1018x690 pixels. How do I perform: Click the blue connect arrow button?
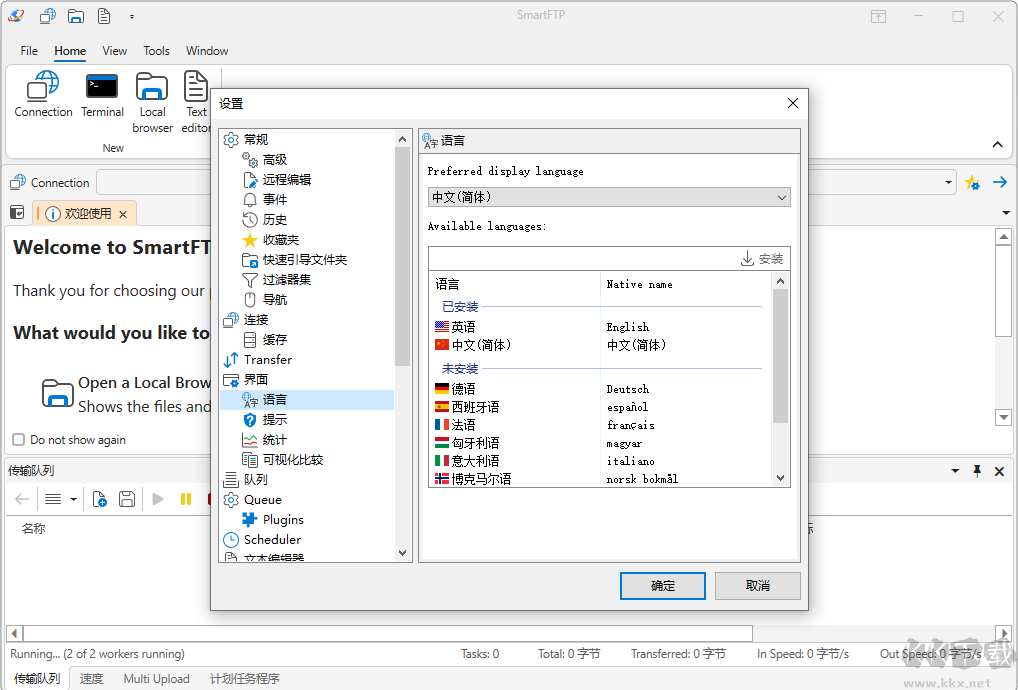(1000, 182)
